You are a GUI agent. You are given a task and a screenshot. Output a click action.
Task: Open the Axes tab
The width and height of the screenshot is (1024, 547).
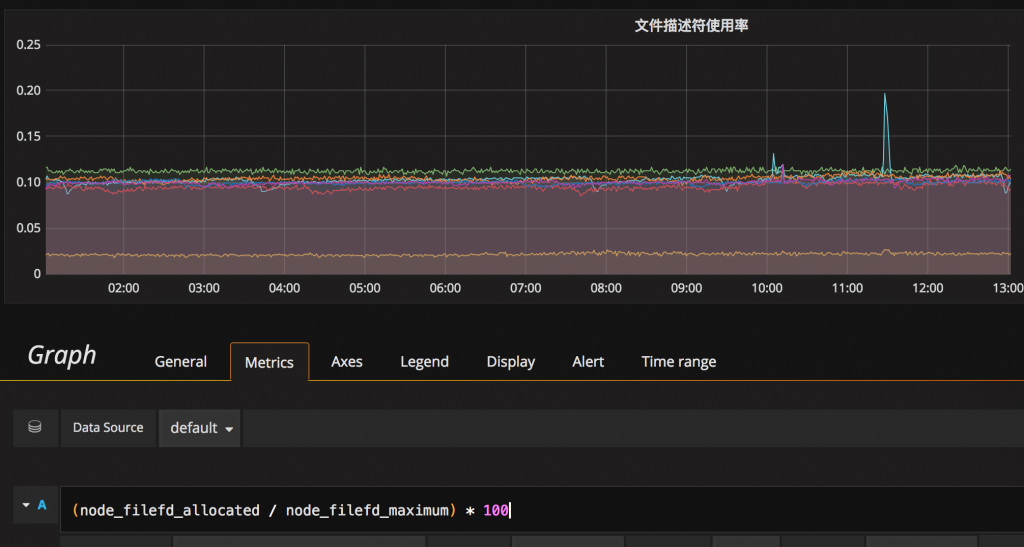(347, 362)
